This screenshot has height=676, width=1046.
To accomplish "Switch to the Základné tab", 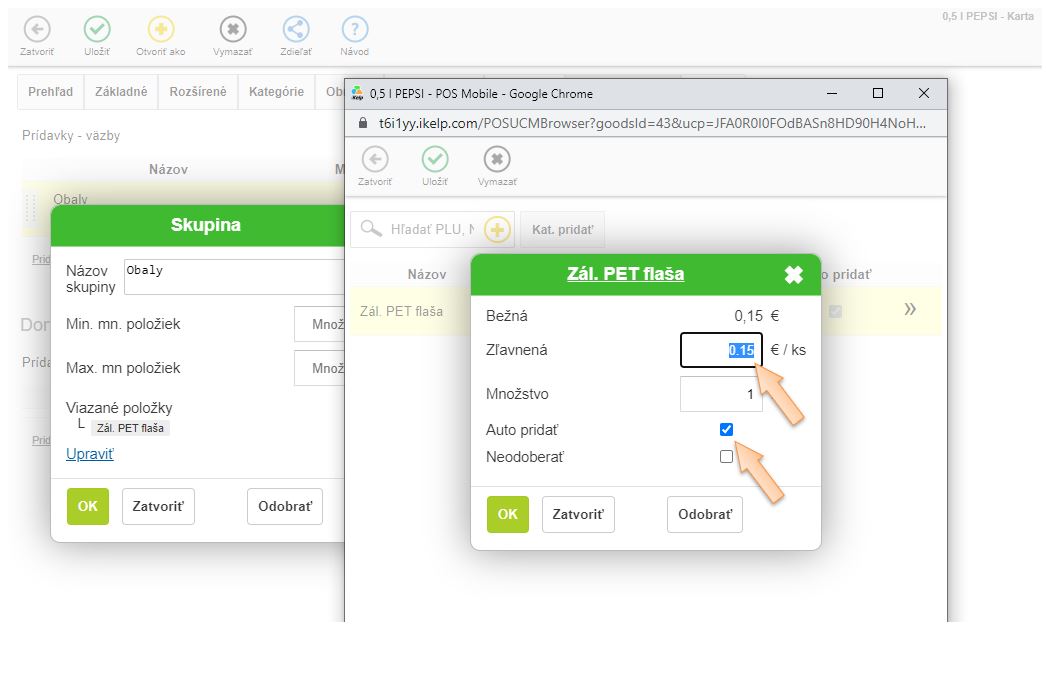I will click(x=121, y=92).
